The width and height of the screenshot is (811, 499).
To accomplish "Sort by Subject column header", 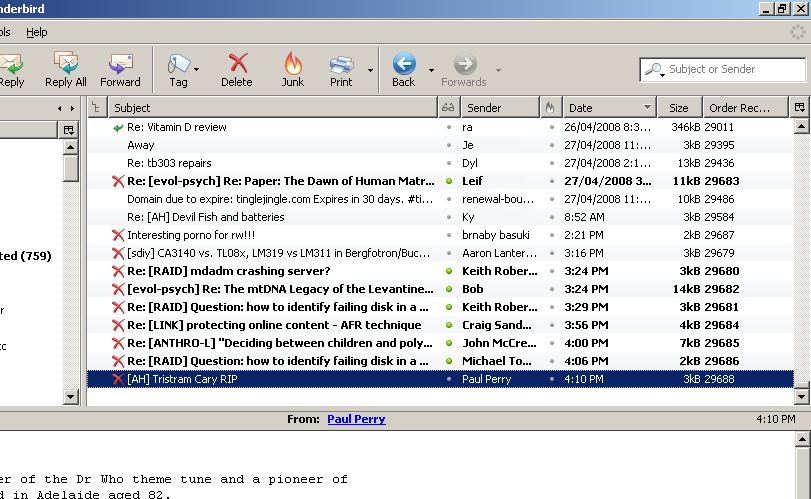I will pyautogui.click(x=273, y=108).
